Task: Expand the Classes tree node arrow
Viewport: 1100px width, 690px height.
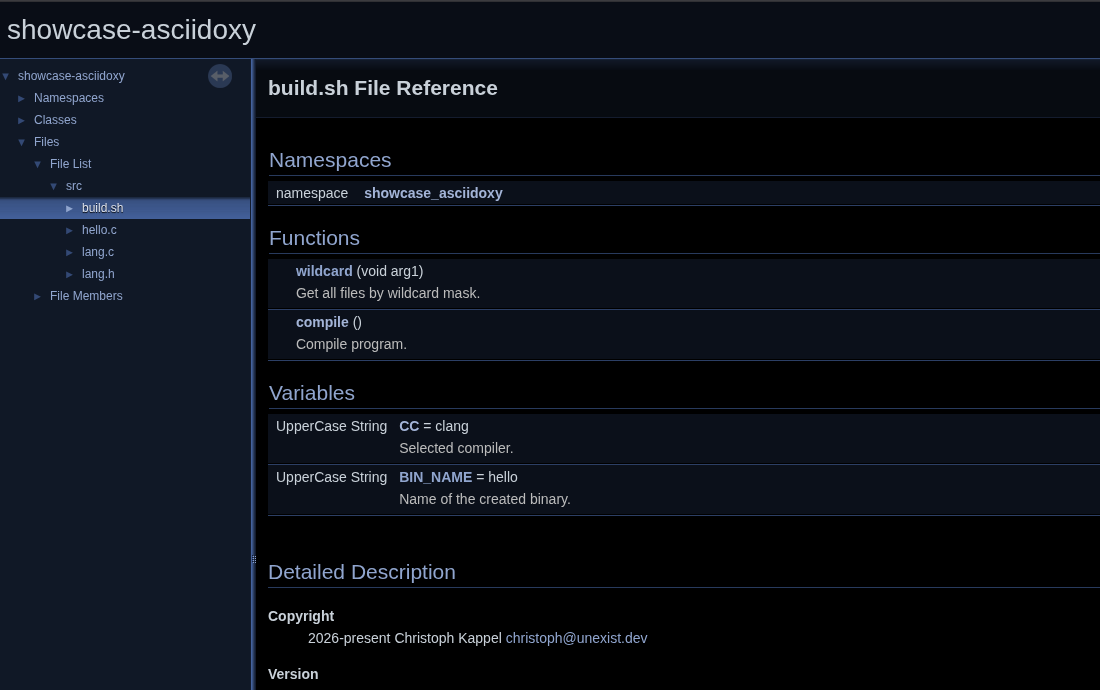Action: [22, 120]
